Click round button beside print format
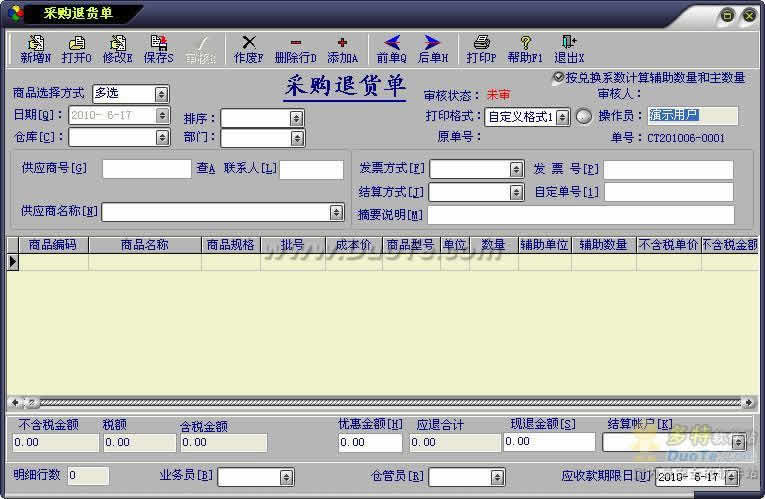Screen dimensions: 765x499 (584, 116)
